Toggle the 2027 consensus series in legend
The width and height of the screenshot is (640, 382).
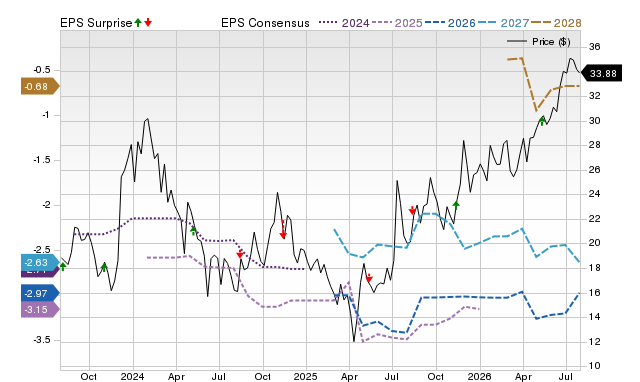coord(503,23)
